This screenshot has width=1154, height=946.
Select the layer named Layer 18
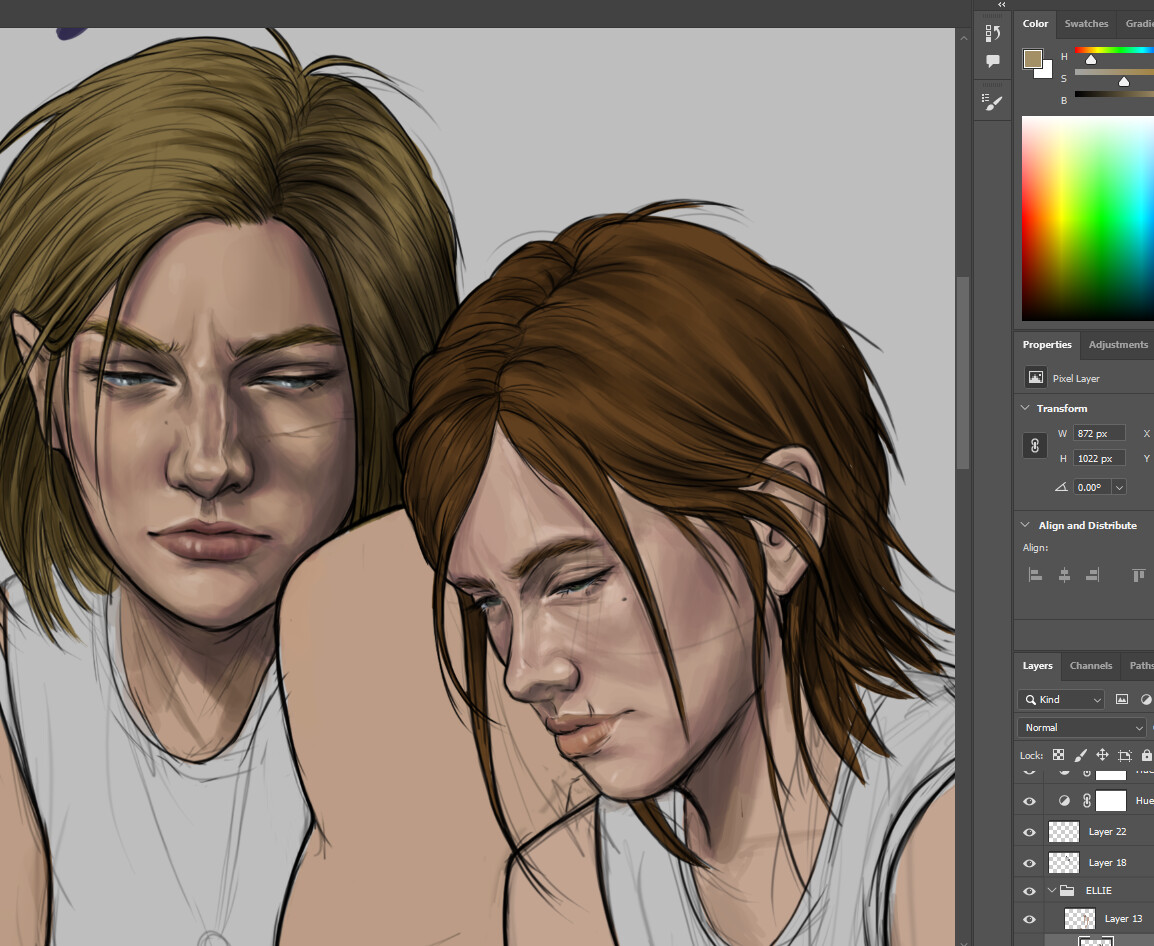tap(1108, 863)
